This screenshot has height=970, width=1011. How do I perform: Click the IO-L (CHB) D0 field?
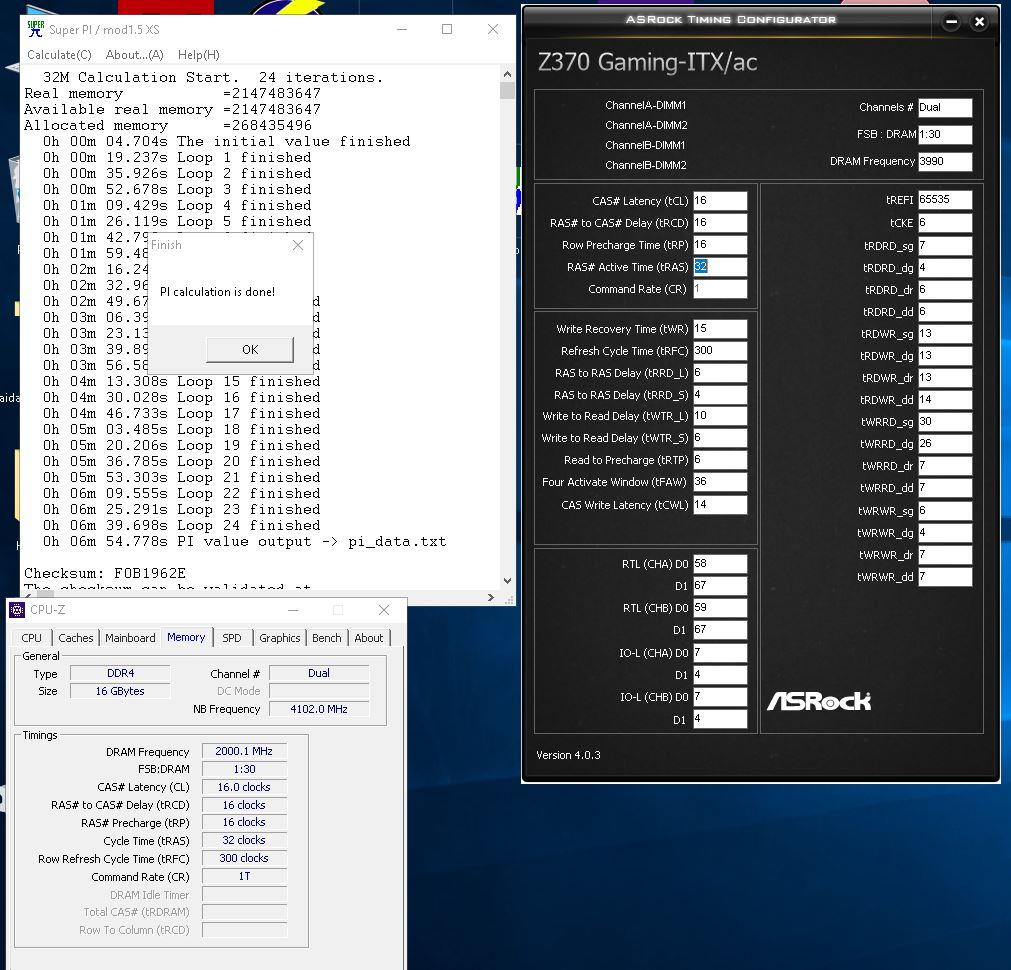[x=720, y=697]
